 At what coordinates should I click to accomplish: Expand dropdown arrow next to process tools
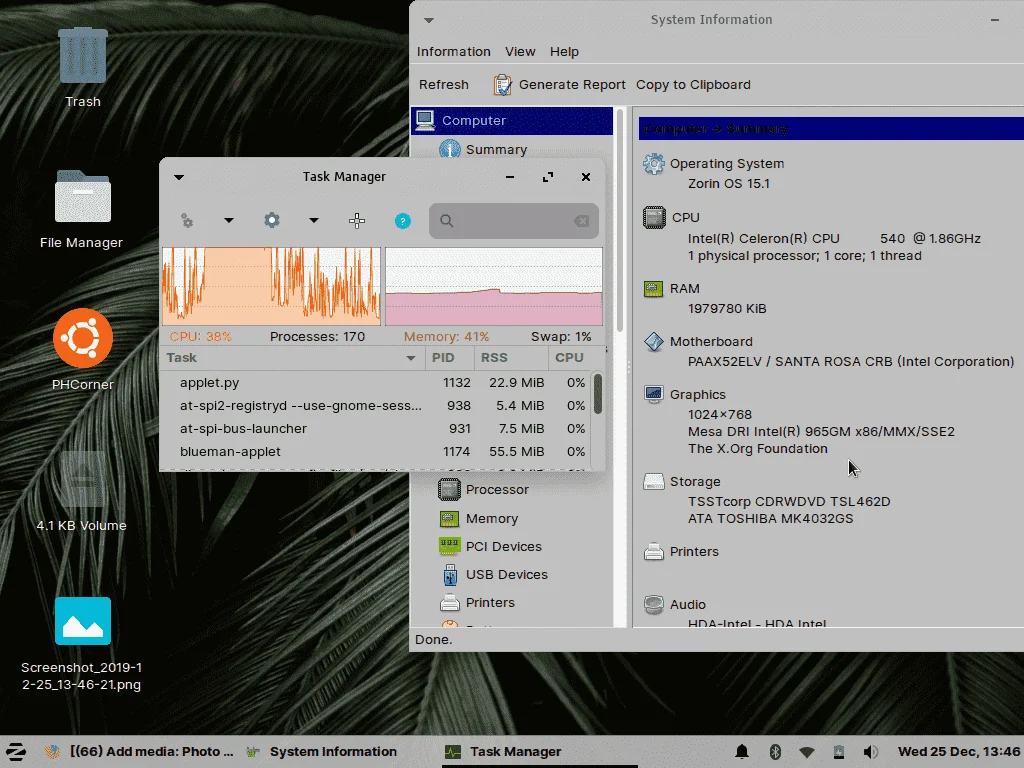(x=229, y=221)
